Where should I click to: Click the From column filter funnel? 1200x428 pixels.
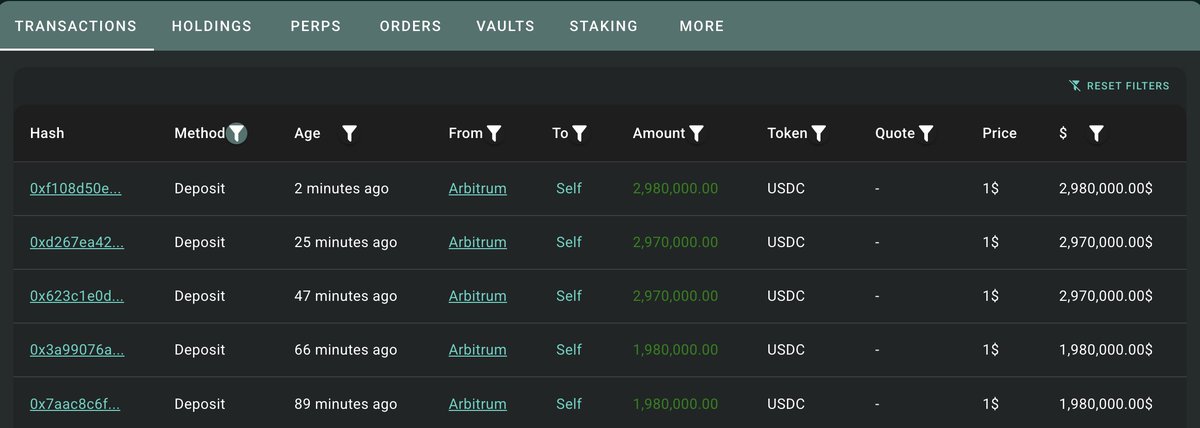pos(494,133)
